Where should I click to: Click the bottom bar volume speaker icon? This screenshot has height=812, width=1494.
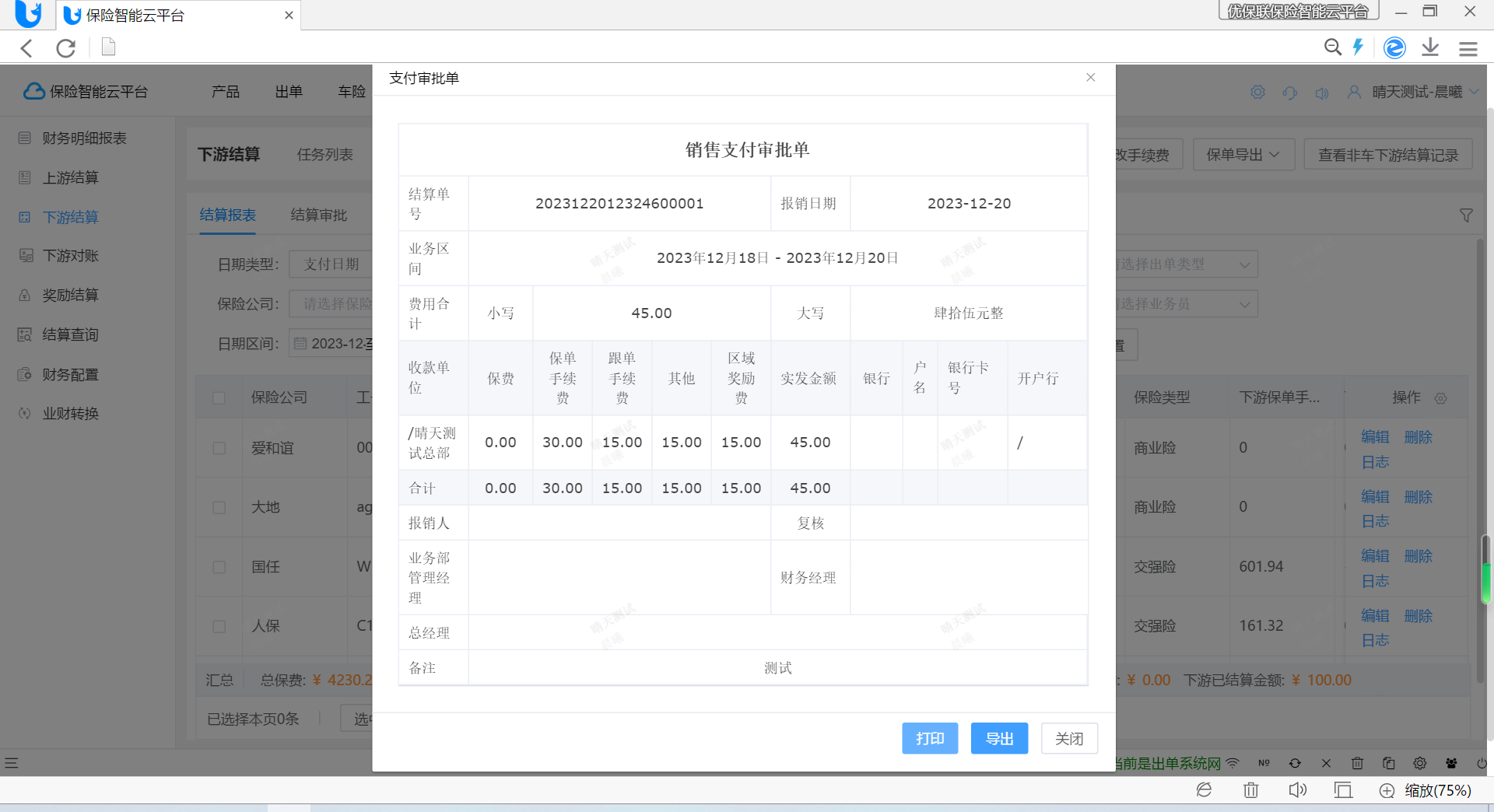click(x=1297, y=790)
